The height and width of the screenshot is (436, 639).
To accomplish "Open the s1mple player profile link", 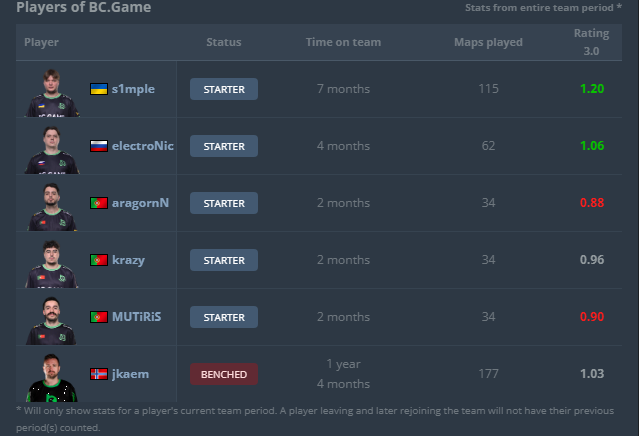I will 133,89.
